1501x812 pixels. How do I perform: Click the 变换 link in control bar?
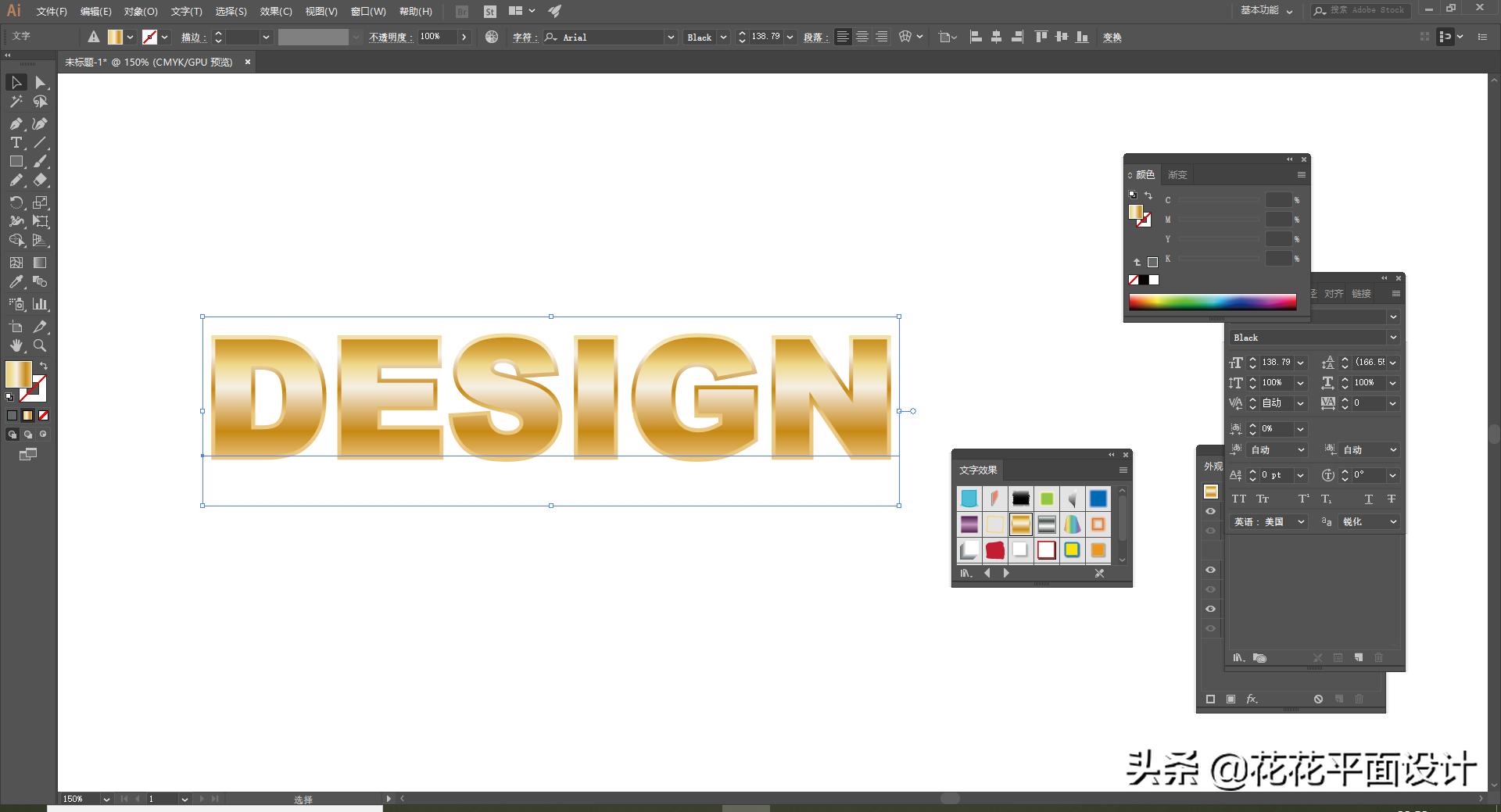tap(1112, 38)
